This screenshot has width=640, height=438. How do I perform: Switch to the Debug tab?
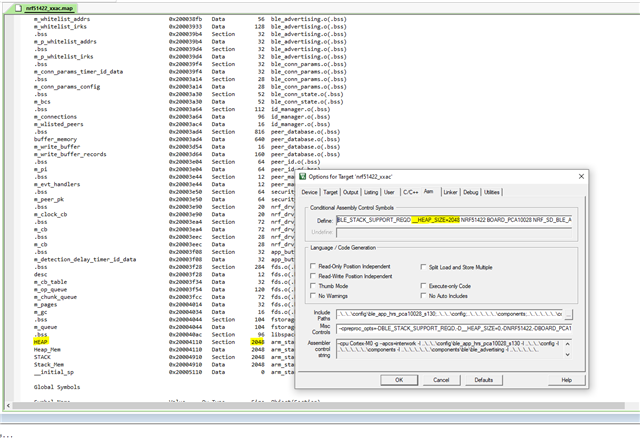pos(471,192)
